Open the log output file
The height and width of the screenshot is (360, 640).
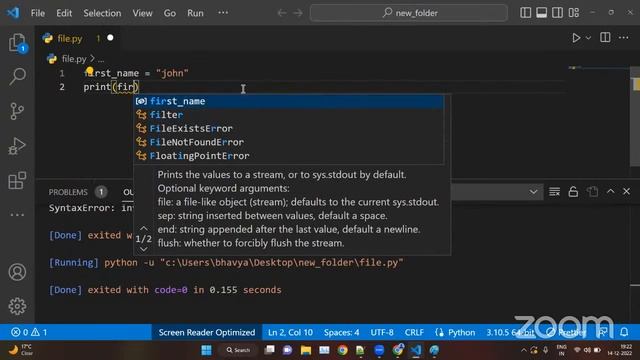pyautogui.click(x=592, y=192)
